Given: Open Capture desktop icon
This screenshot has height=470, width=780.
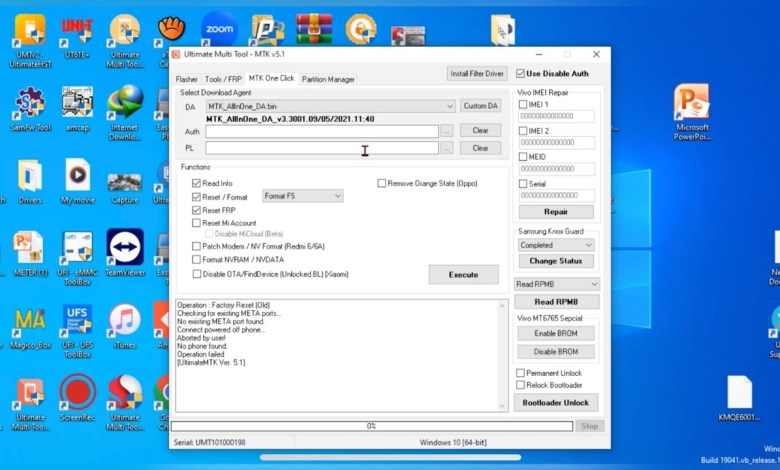Looking at the screenshot, I should click(x=124, y=188).
